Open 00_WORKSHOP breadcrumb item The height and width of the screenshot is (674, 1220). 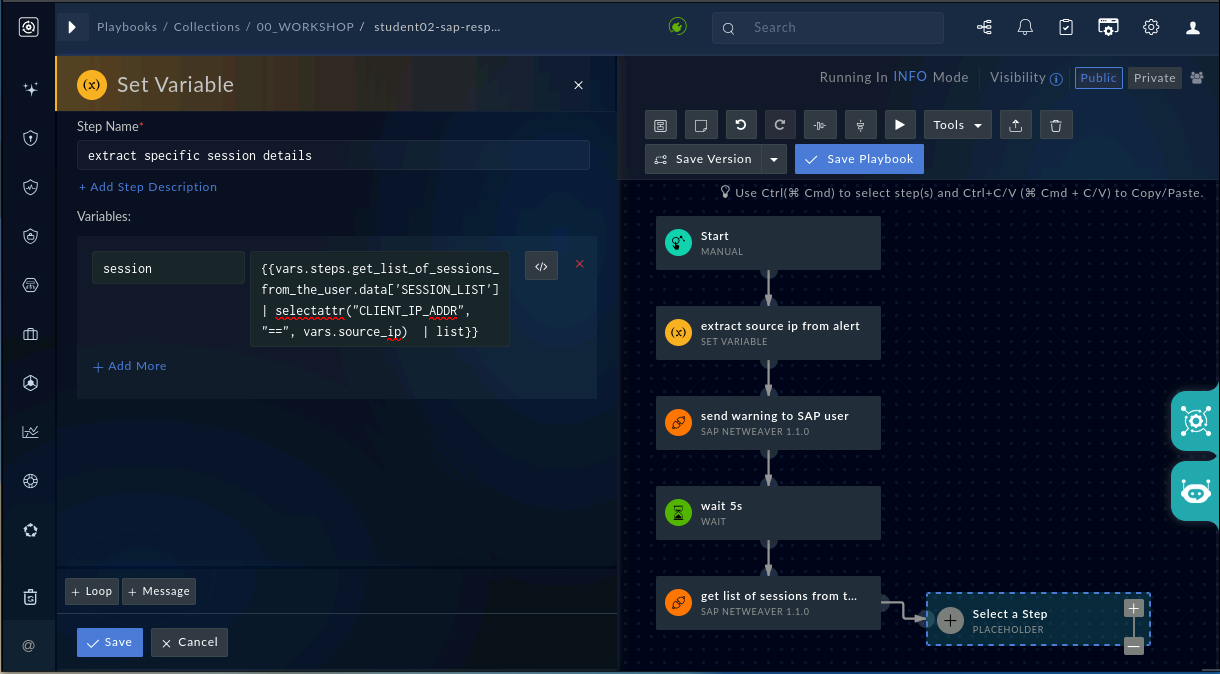pyautogui.click(x=306, y=27)
